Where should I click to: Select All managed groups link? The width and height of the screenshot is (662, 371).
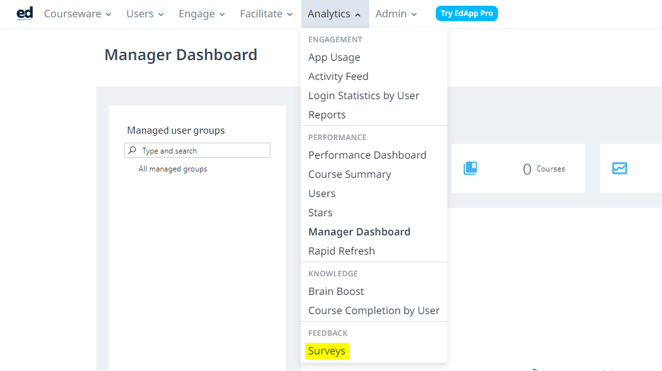point(173,169)
